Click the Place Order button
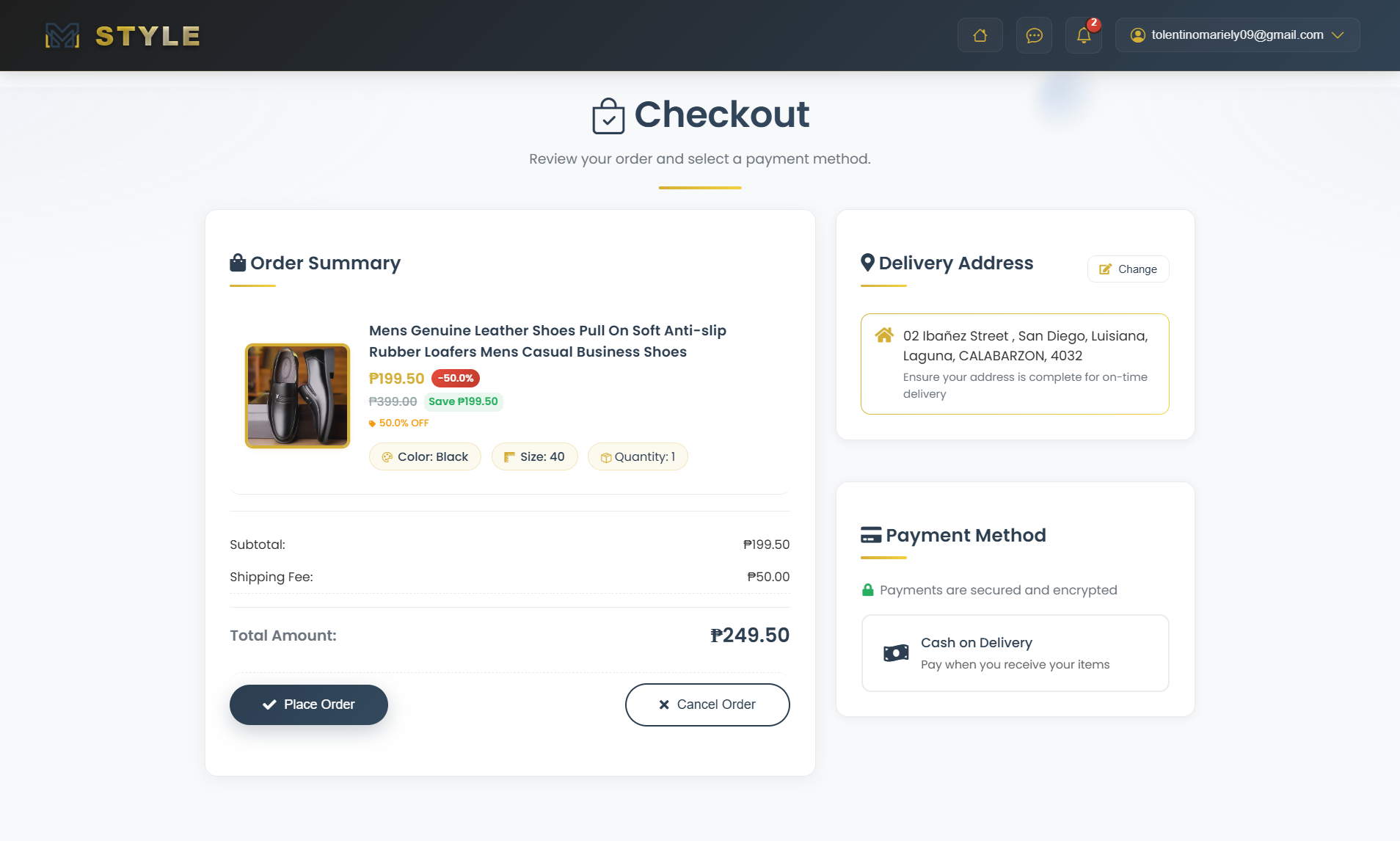The image size is (1400, 841). (x=308, y=704)
